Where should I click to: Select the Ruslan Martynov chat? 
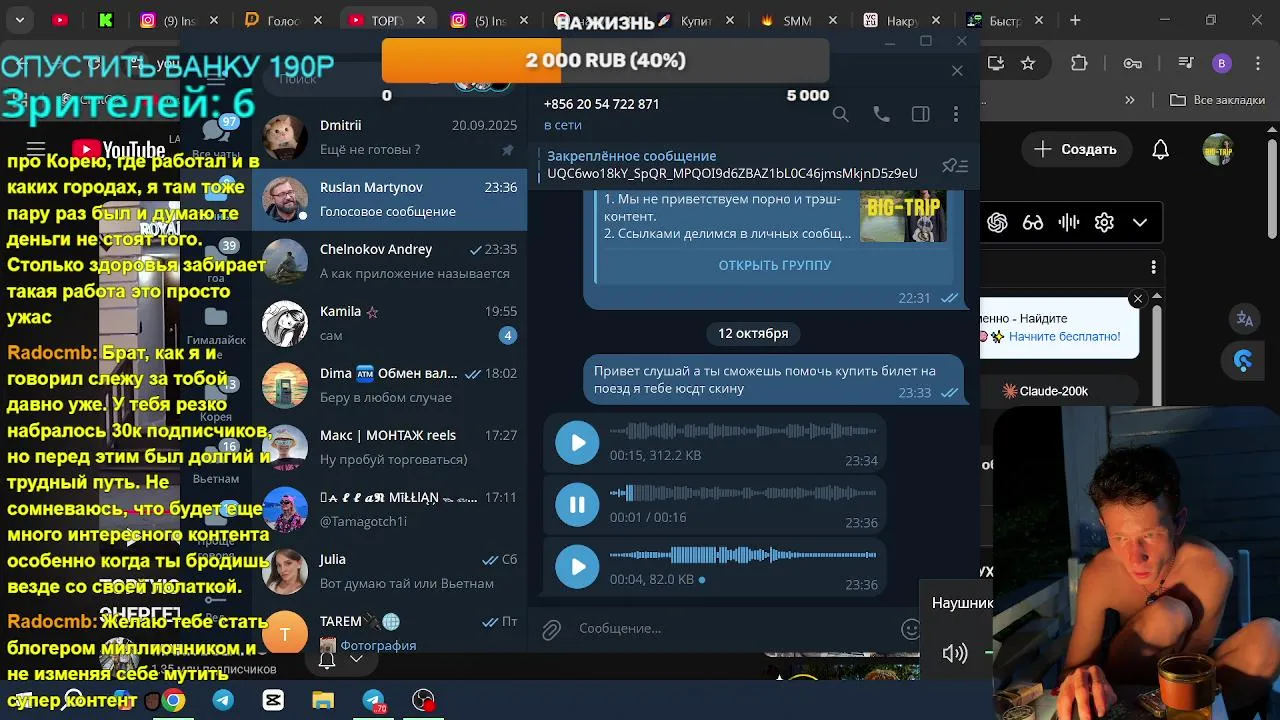pyautogui.click(x=390, y=199)
